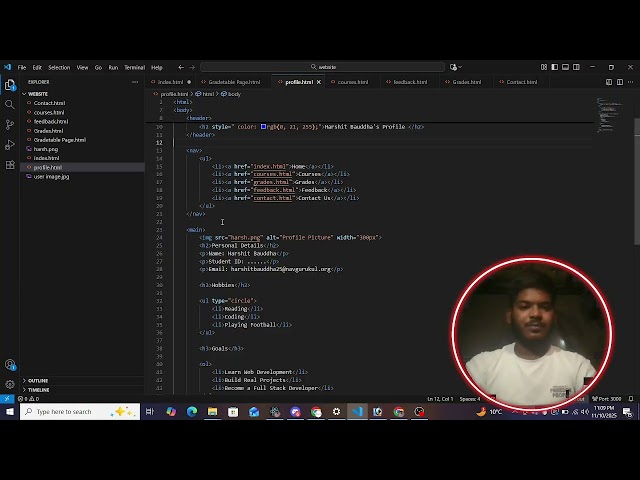Open the errors and warnings indicator
The height and width of the screenshot is (480, 640).
pyautogui.click(x=28, y=399)
